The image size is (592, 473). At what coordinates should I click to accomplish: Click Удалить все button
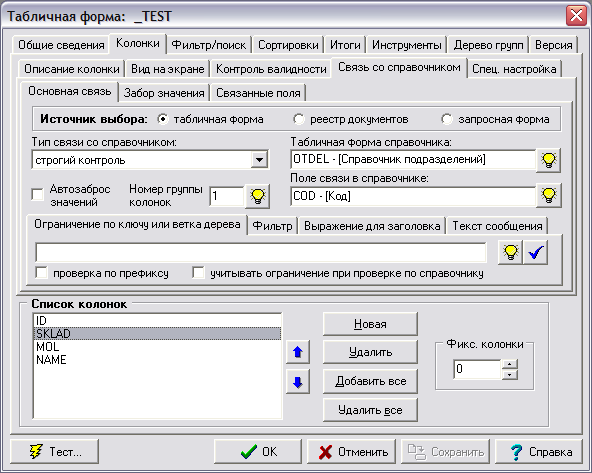[x=370, y=410]
